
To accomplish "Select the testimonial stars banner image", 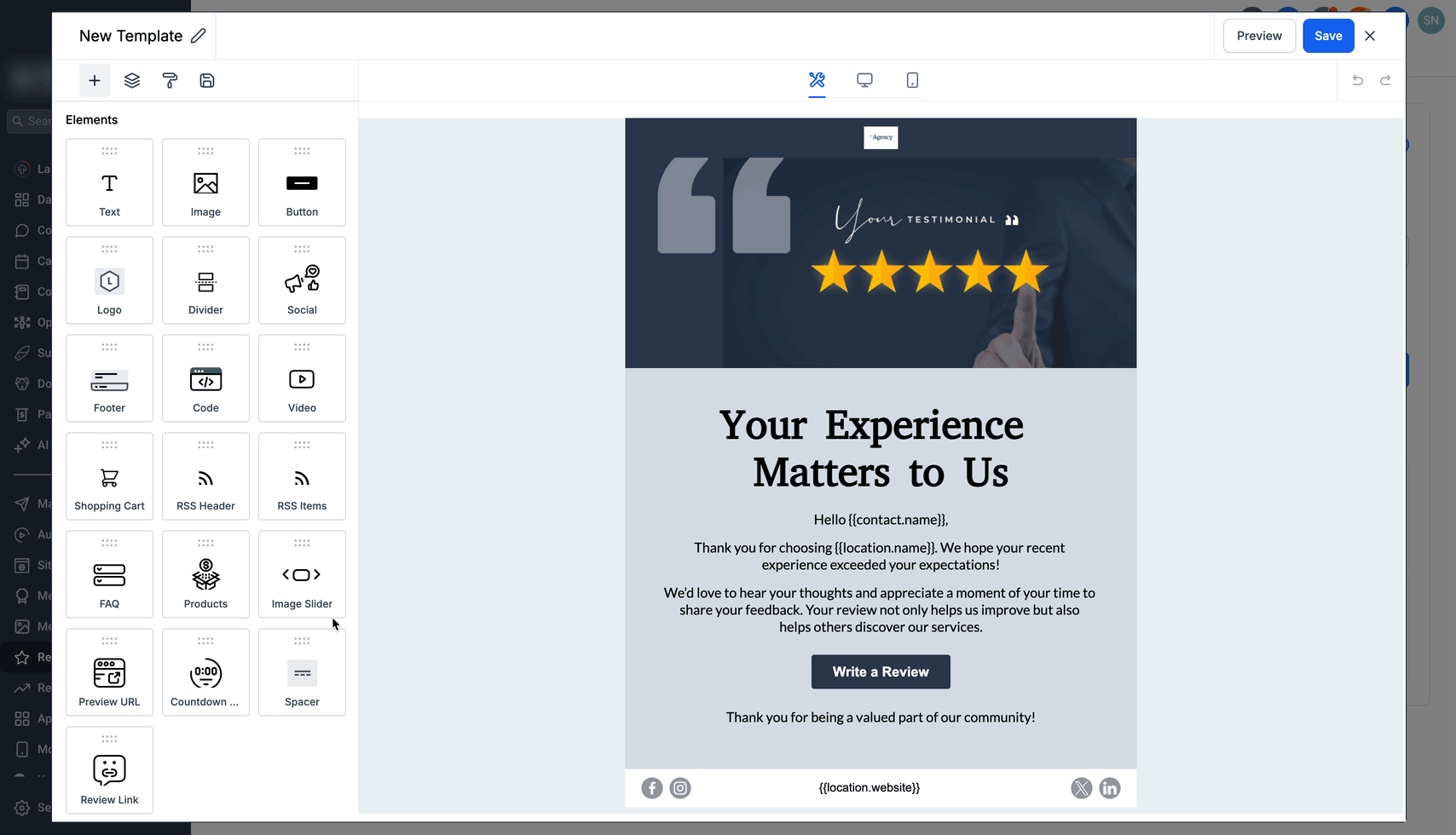I will pos(881,262).
